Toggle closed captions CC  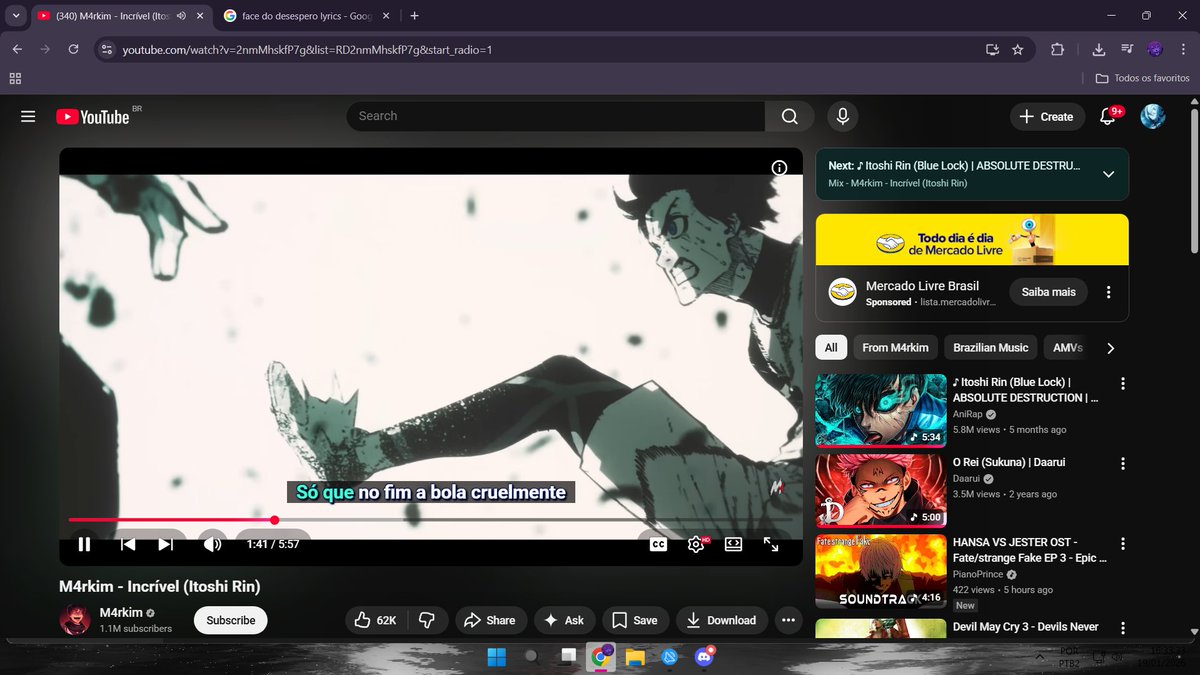pos(658,544)
